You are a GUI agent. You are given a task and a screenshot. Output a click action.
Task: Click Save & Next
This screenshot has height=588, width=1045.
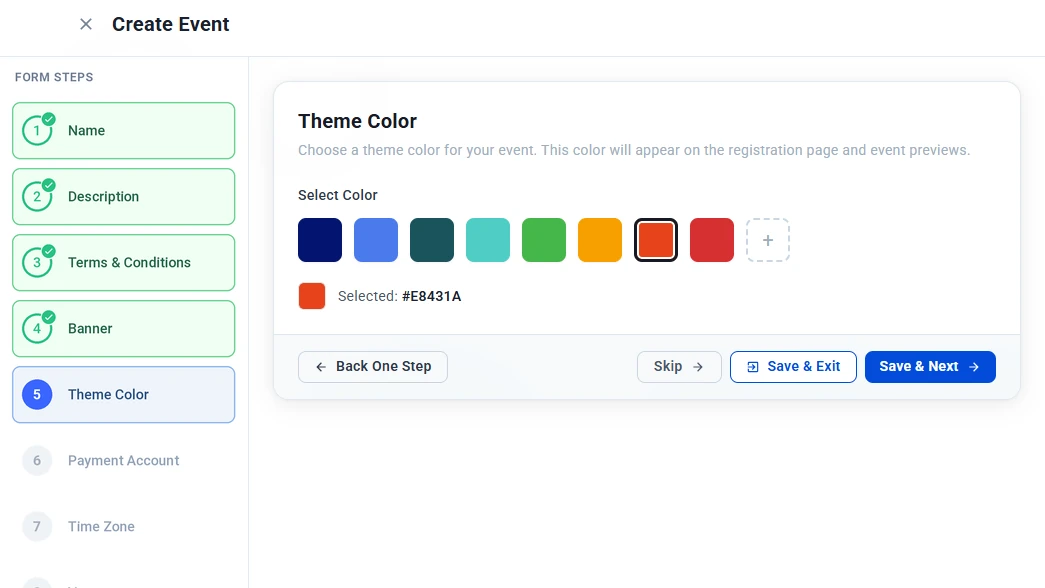[930, 367]
